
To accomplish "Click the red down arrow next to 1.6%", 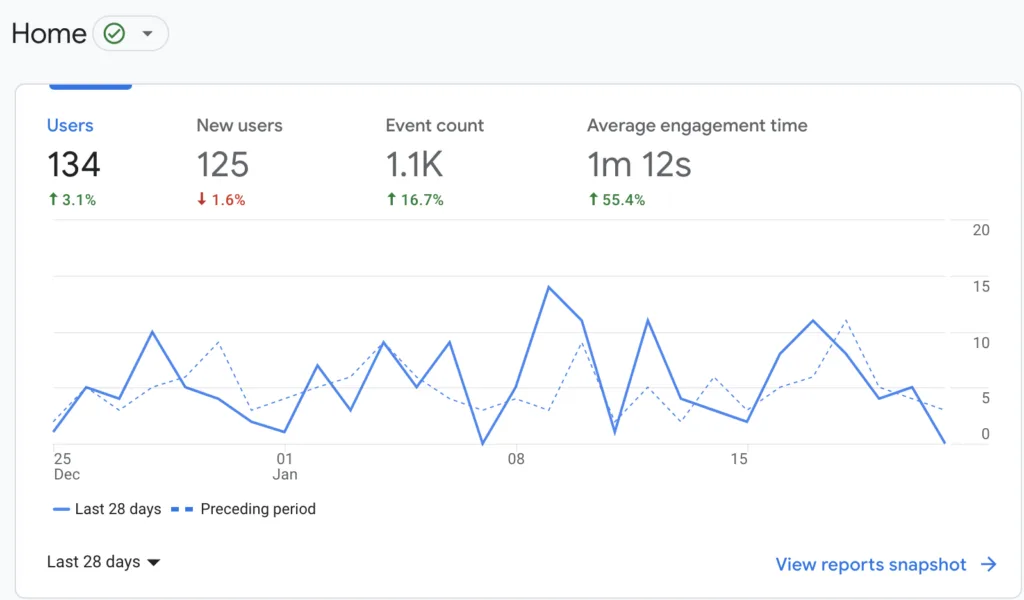I will click(x=202, y=199).
